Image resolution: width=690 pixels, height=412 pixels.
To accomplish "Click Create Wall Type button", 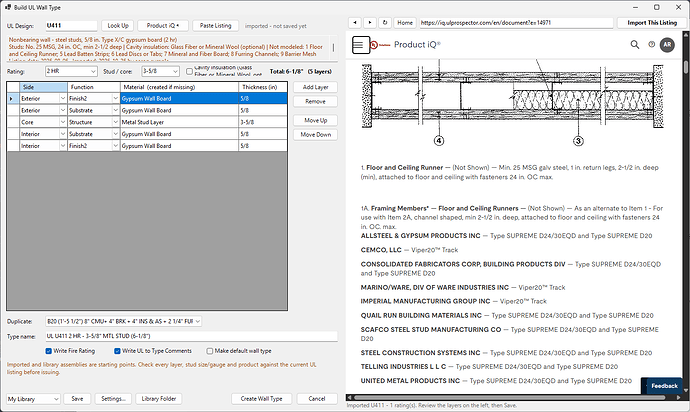I will click(261, 399).
